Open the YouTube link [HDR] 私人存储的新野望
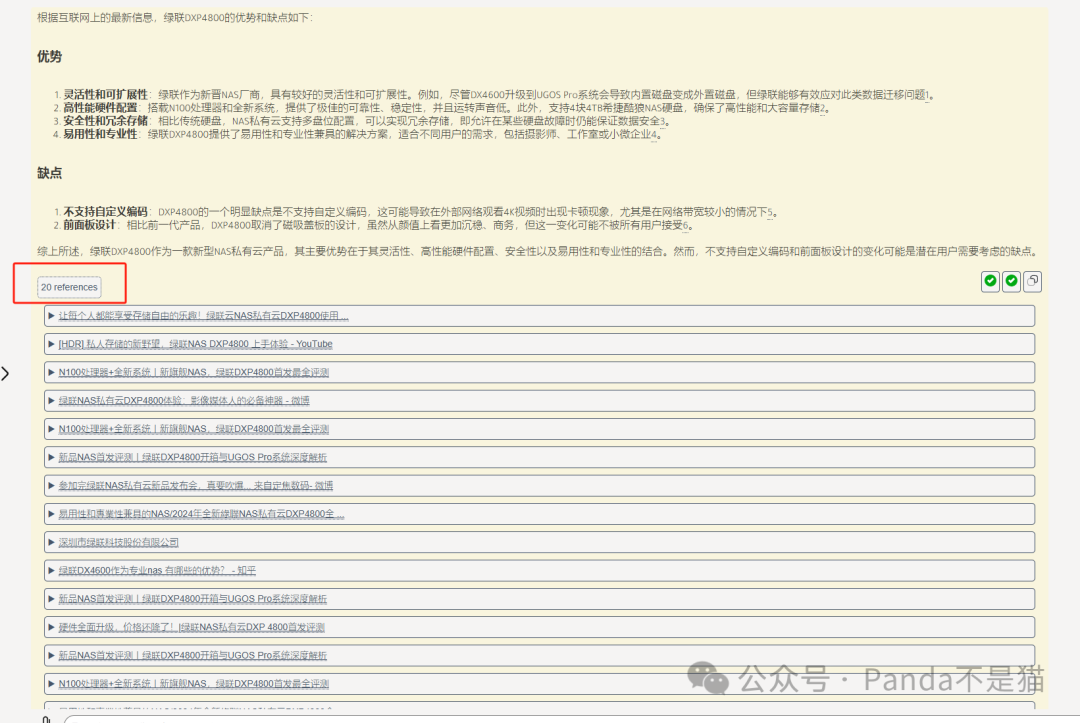The height and width of the screenshot is (723, 1080). (195, 344)
